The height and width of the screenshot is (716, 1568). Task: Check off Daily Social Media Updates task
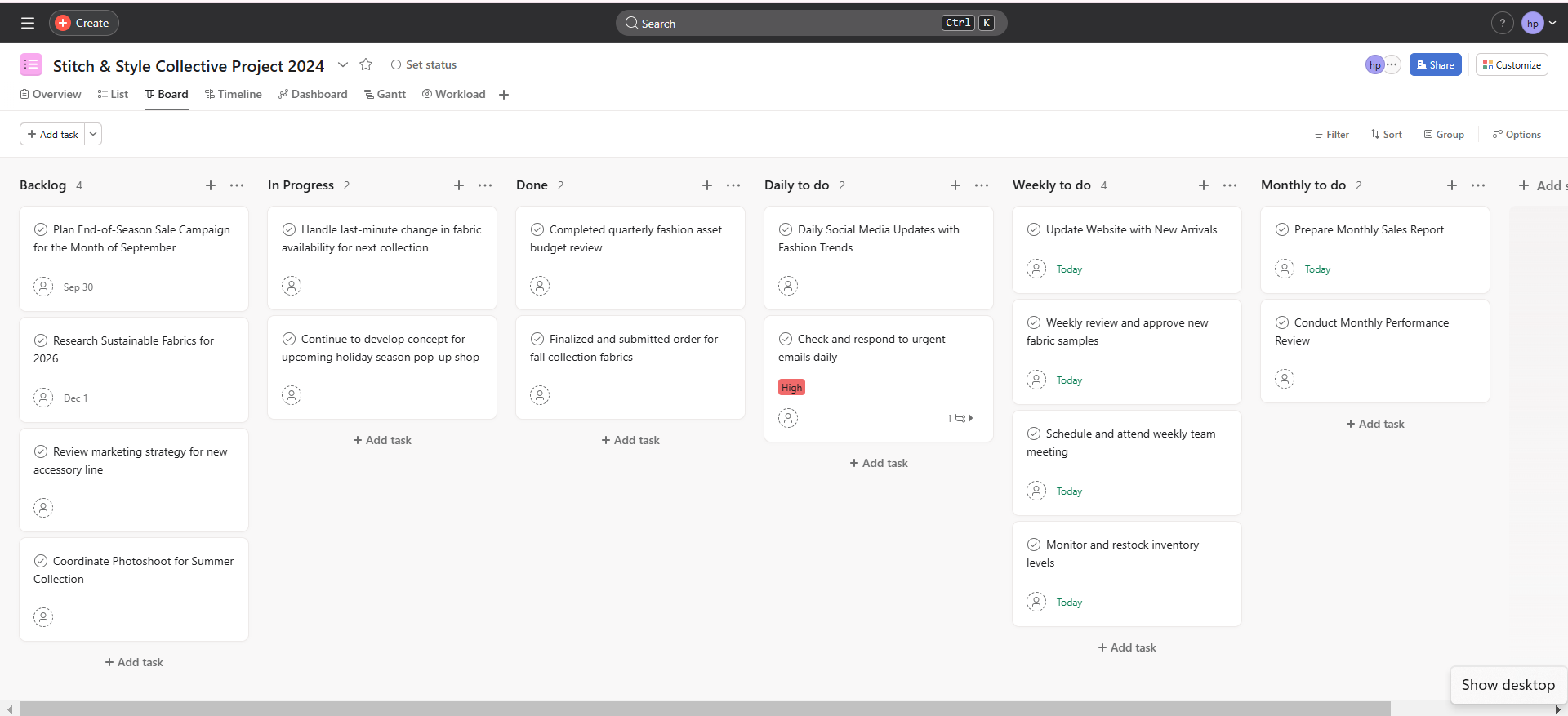786,229
